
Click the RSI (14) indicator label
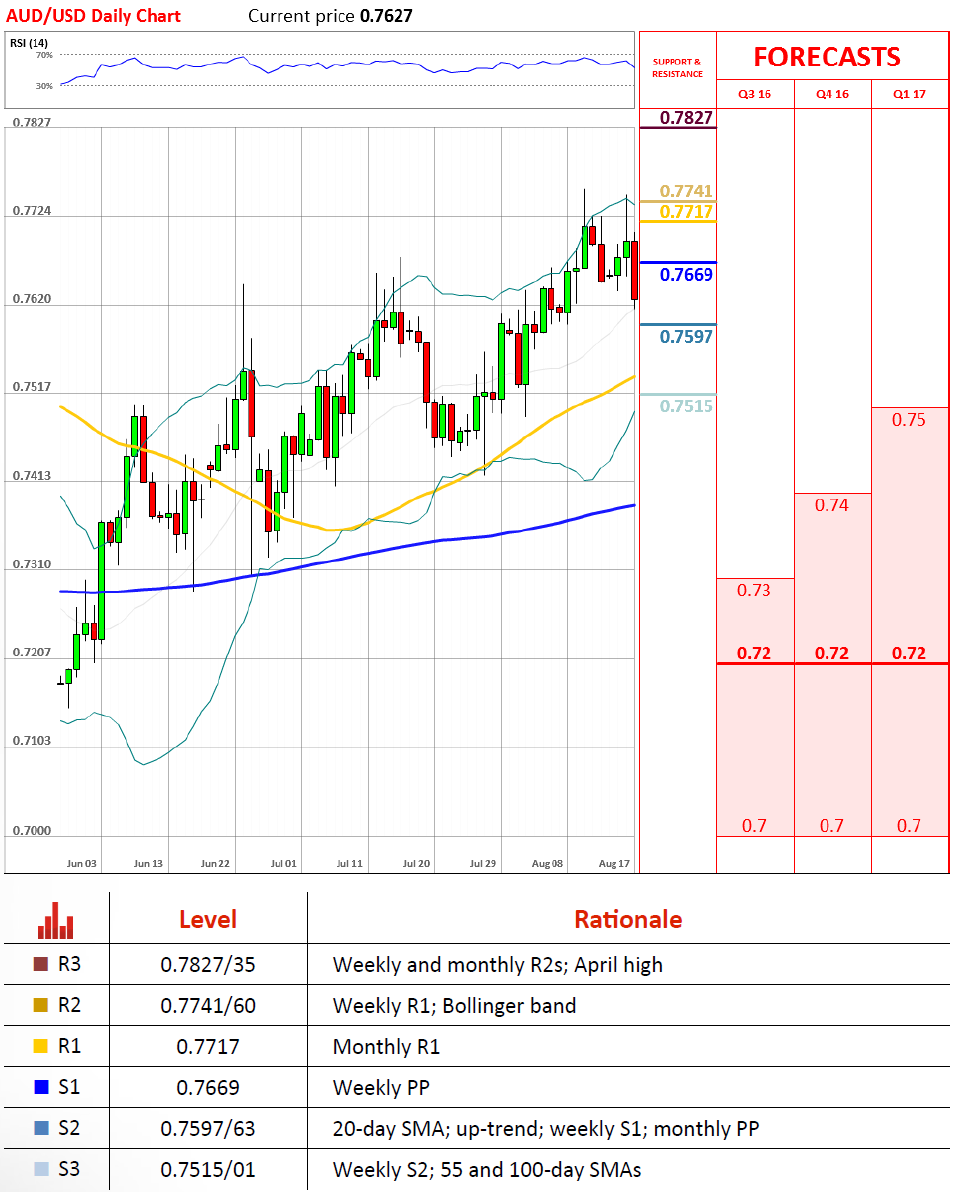[30, 42]
